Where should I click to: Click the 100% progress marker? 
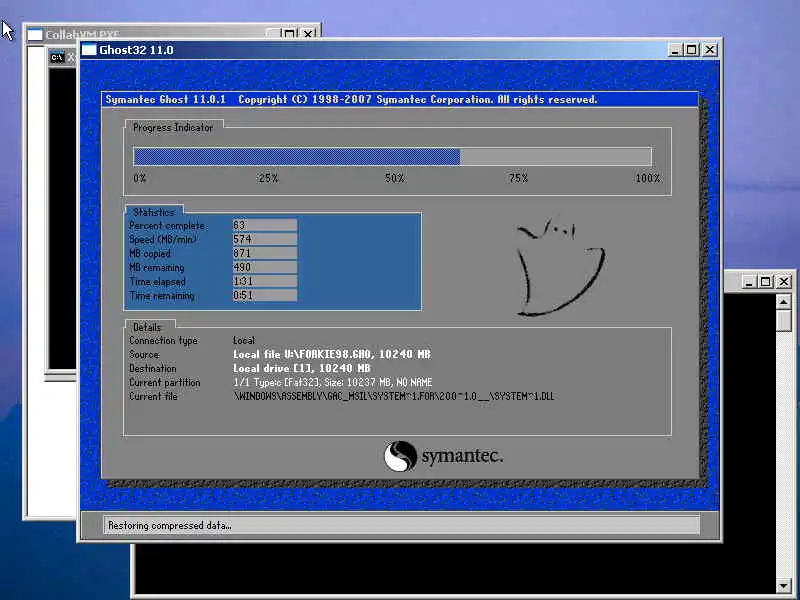pos(647,178)
